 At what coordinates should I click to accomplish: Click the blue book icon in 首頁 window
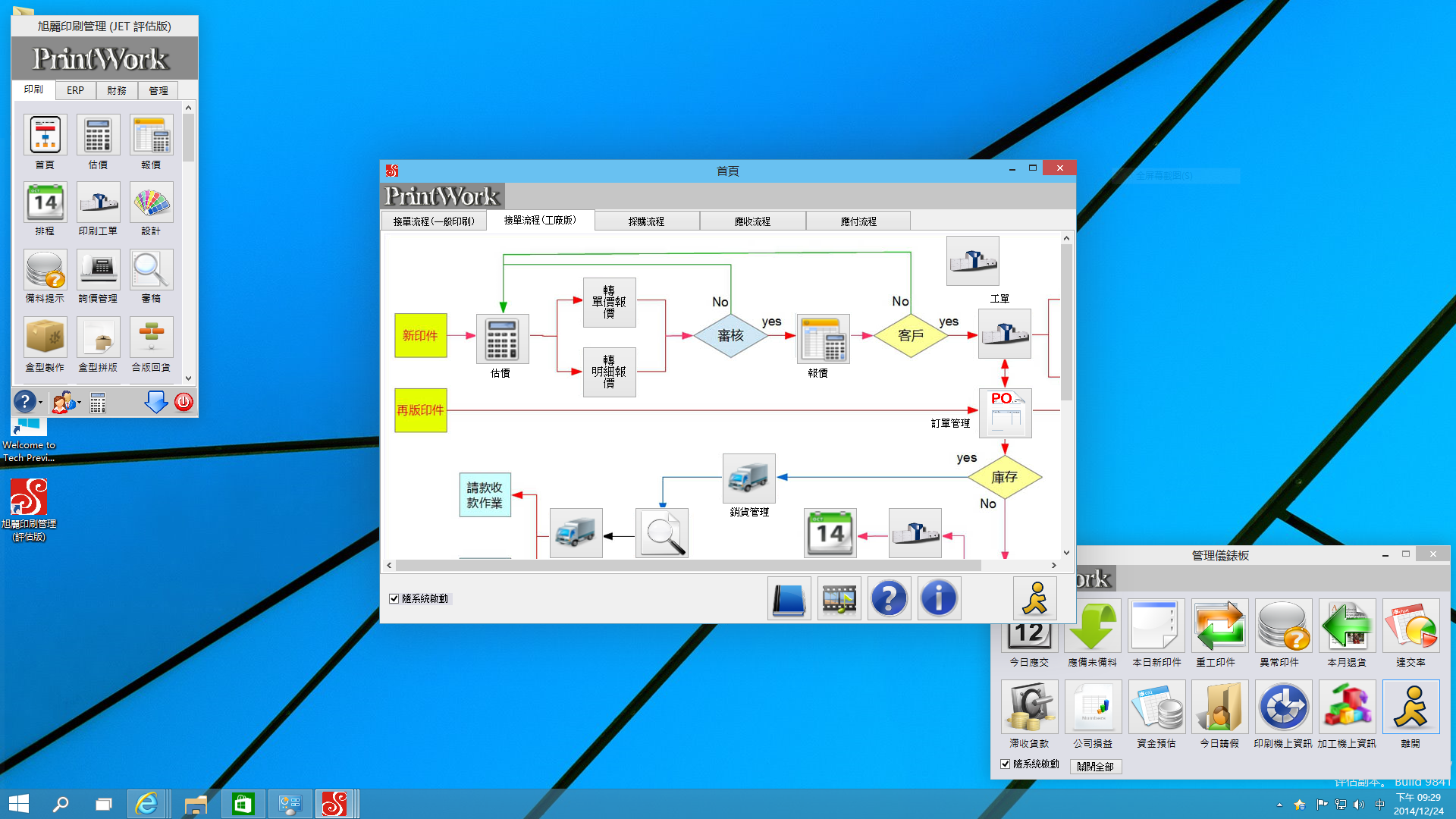(x=789, y=598)
